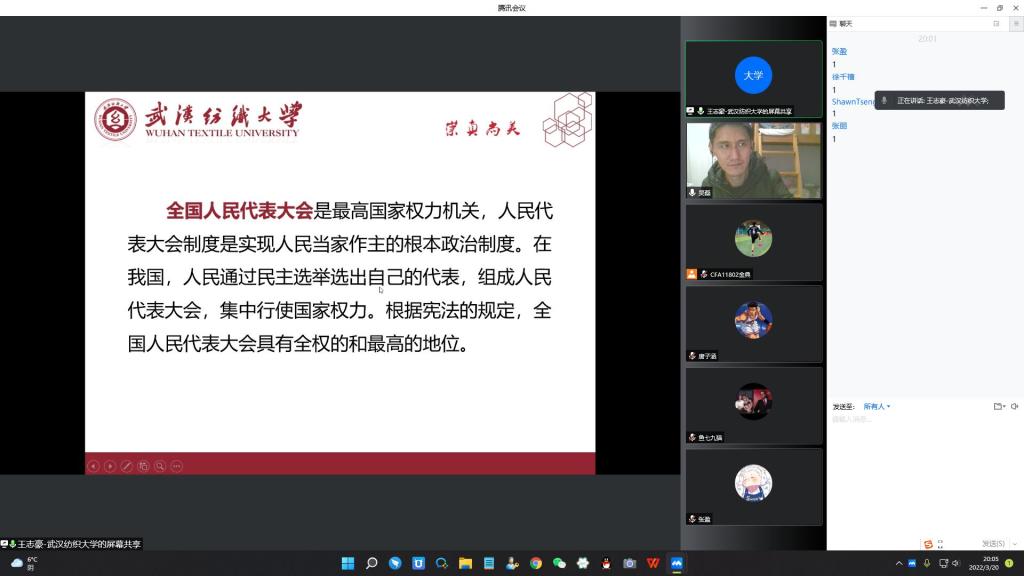Screen dimensions: 1024x576
Task: Show hidden system tray icons
Action: (x=899, y=563)
